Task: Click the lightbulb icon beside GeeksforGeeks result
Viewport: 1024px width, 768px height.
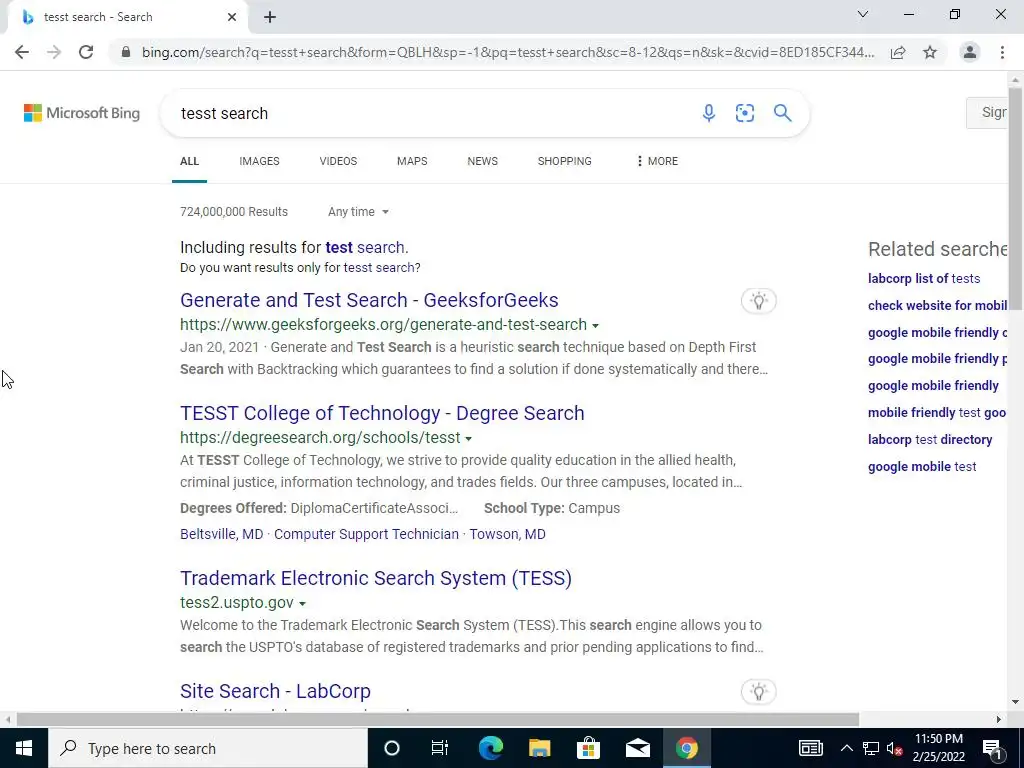Action: 758,301
